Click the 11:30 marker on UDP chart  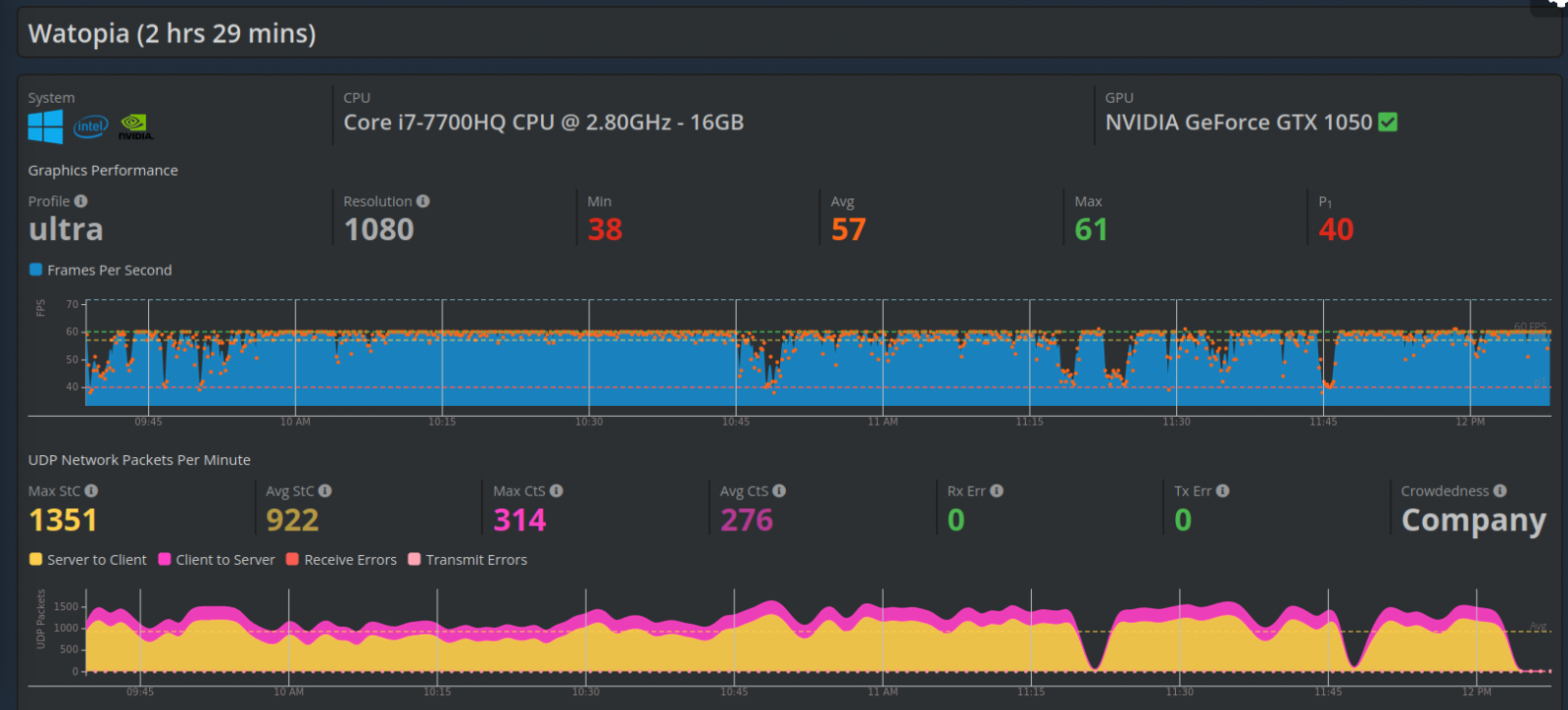point(1179,691)
